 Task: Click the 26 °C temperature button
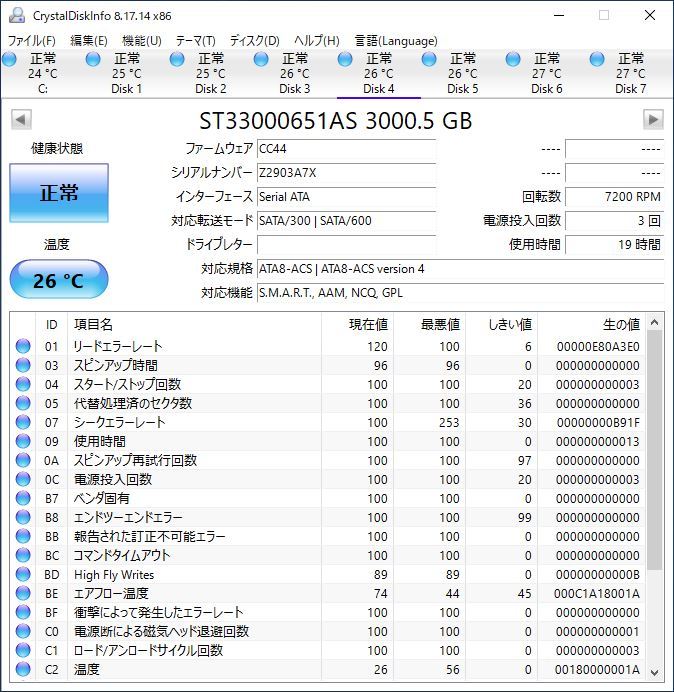59,279
